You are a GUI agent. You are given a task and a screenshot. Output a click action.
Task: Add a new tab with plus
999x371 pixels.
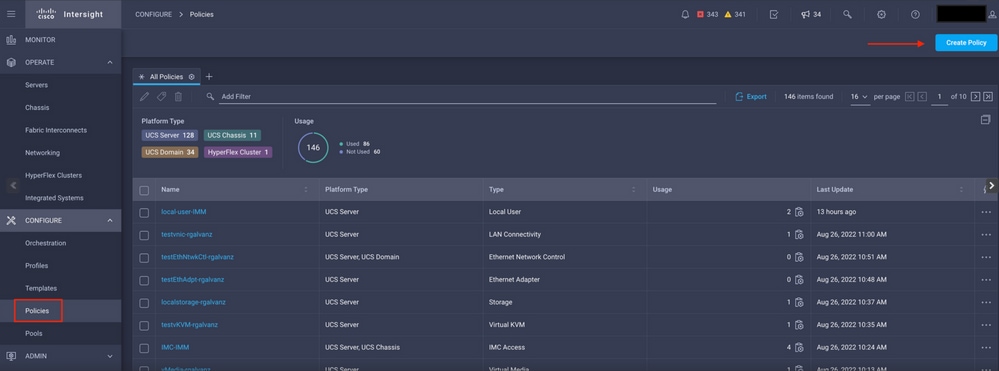coord(209,76)
